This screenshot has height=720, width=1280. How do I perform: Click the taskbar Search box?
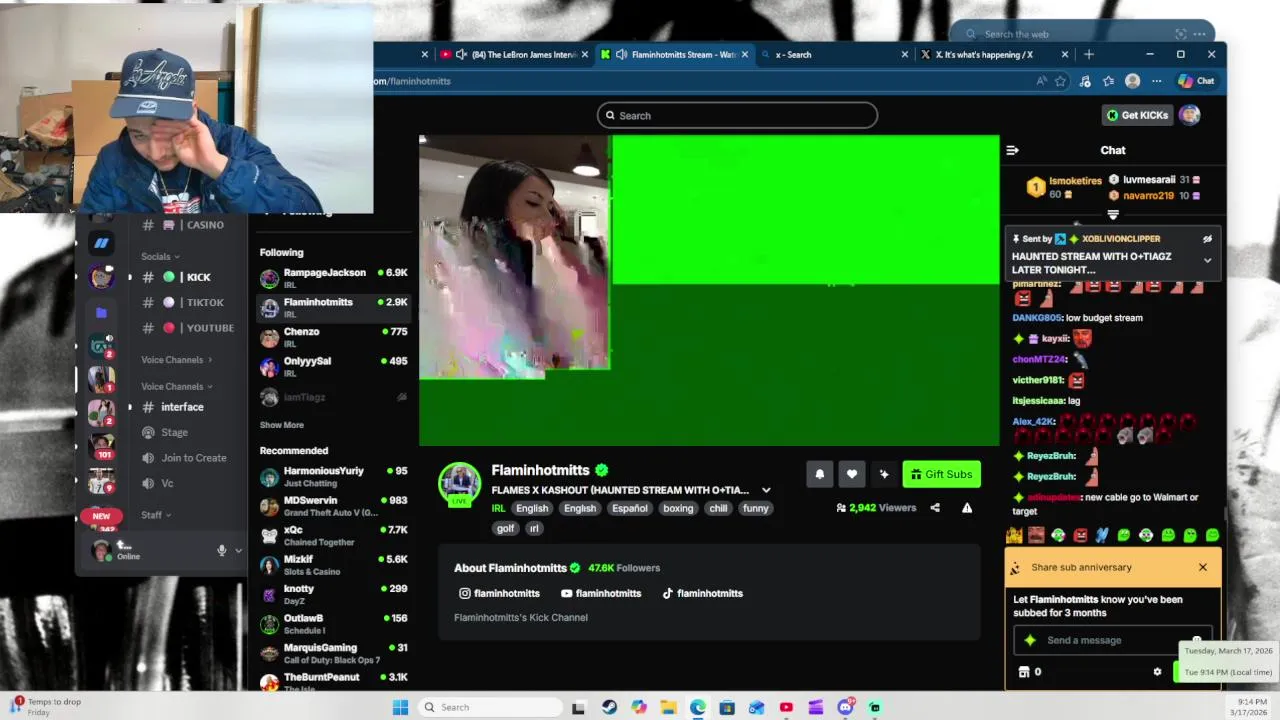coord(489,707)
